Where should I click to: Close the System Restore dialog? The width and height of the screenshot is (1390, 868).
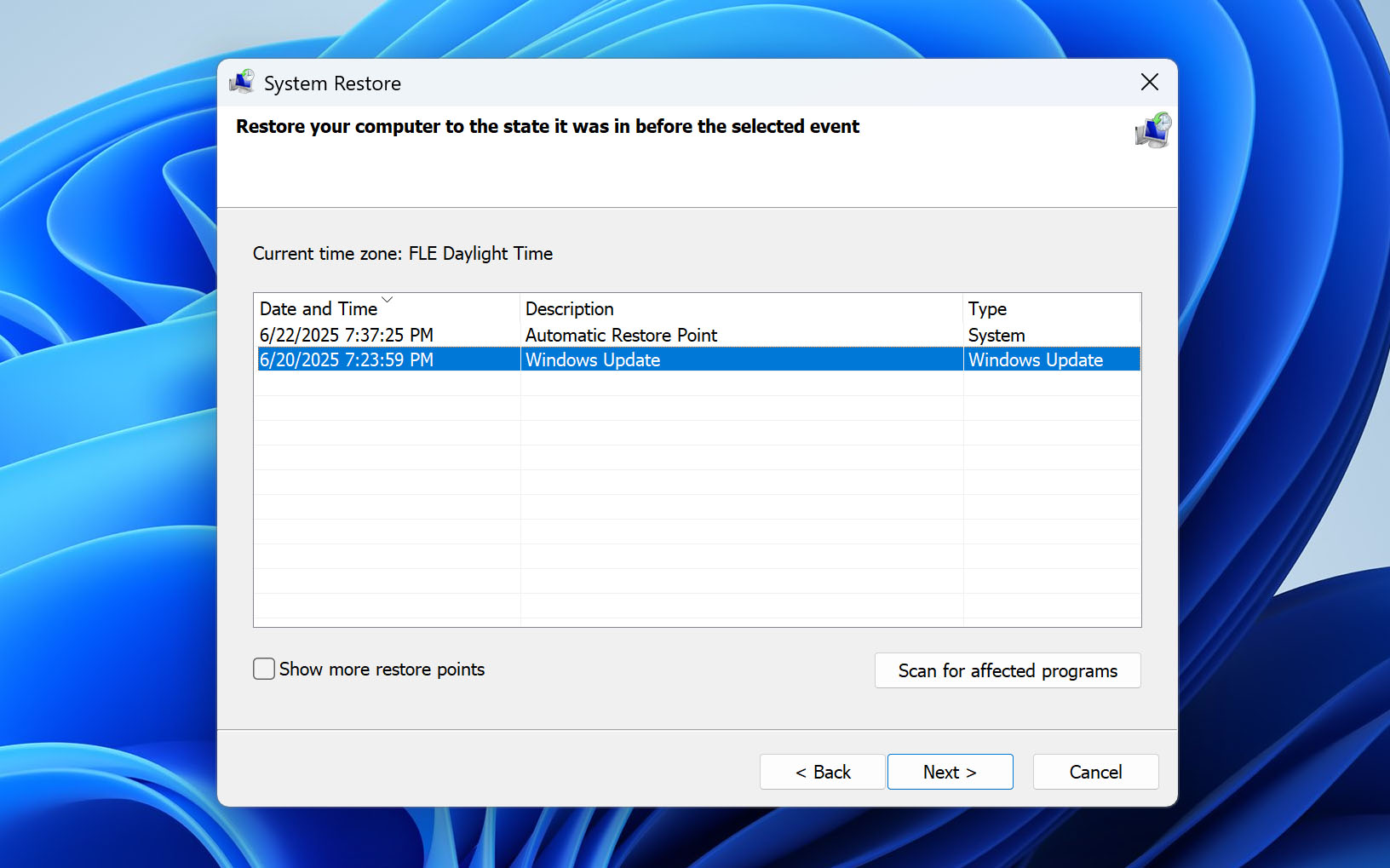pyautogui.click(x=1149, y=83)
